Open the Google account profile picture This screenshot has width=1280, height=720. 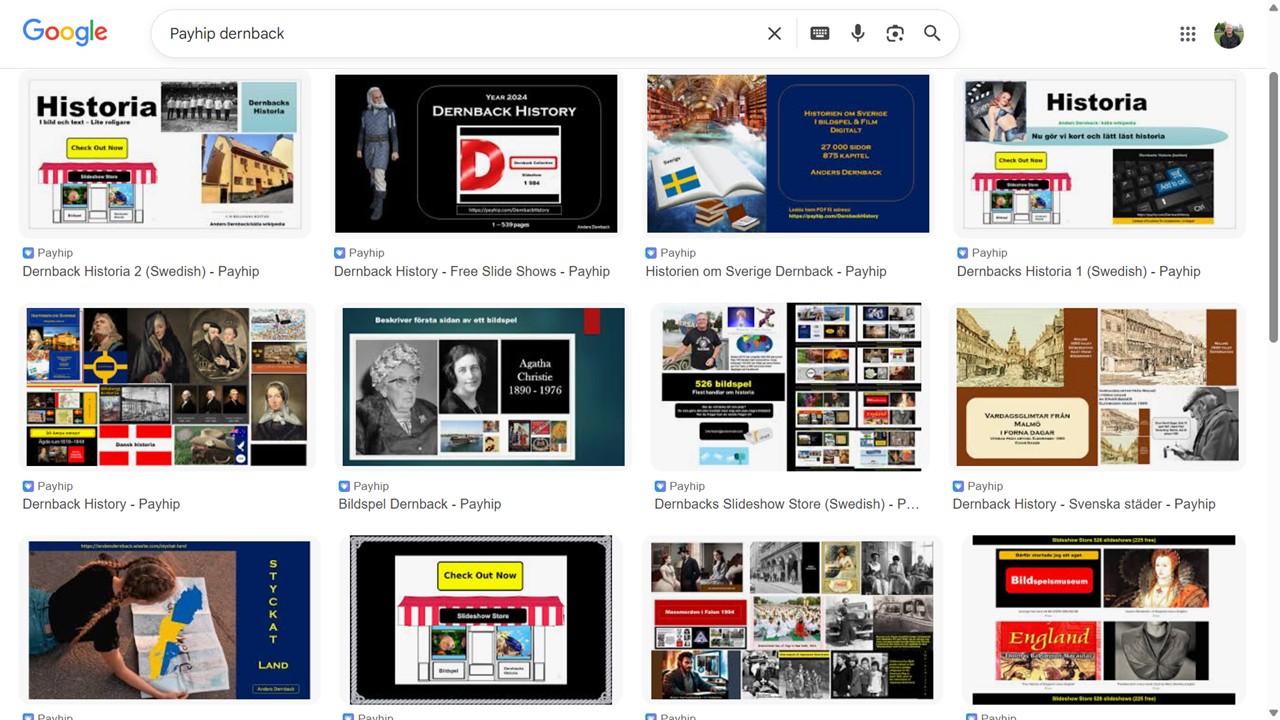[x=1229, y=34]
